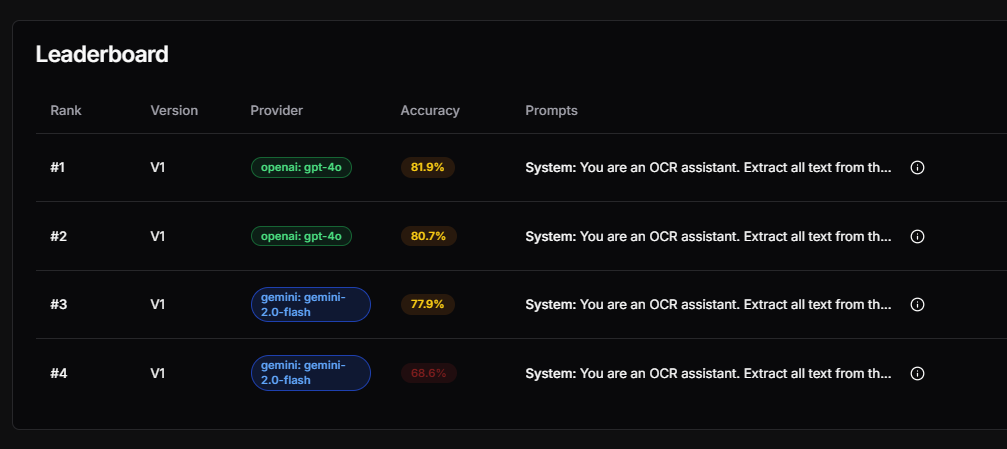Click gemini-2.0-flash tag in rank #3 row
Image resolution: width=1007 pixels, height=449 pixels.
[310, 304]
